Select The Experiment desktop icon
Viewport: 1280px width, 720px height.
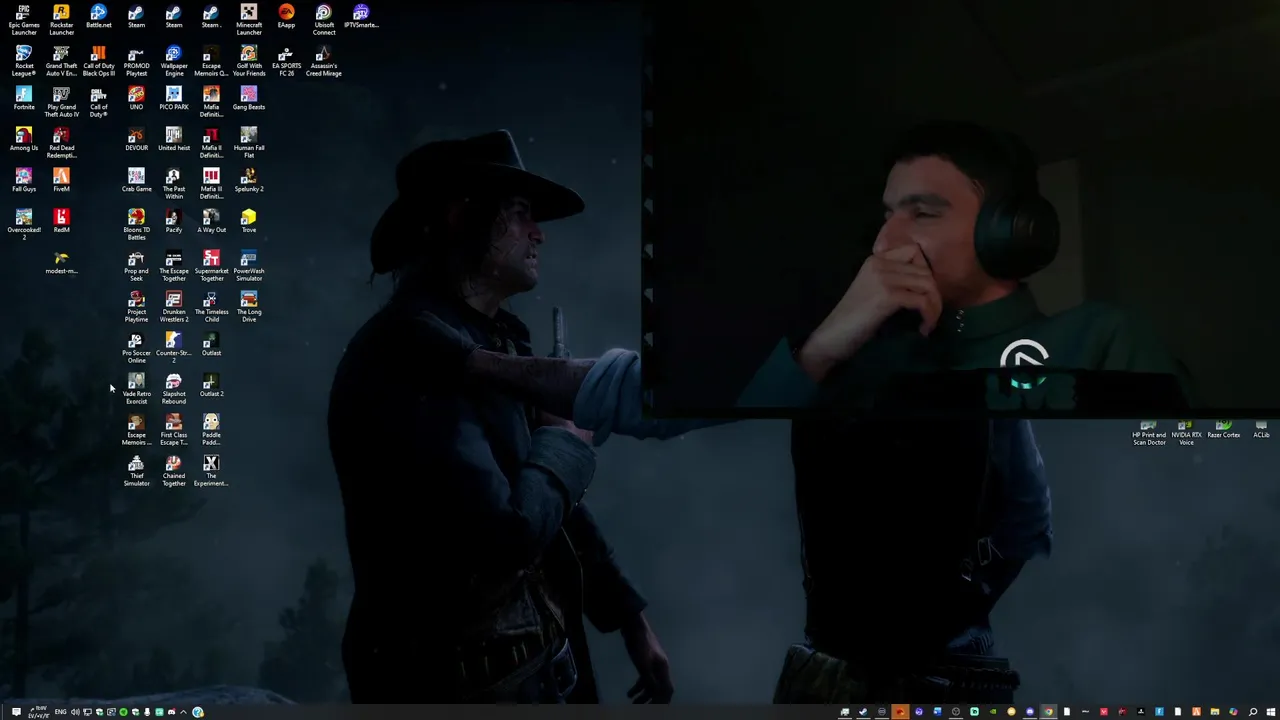click(x=211, y=470)
